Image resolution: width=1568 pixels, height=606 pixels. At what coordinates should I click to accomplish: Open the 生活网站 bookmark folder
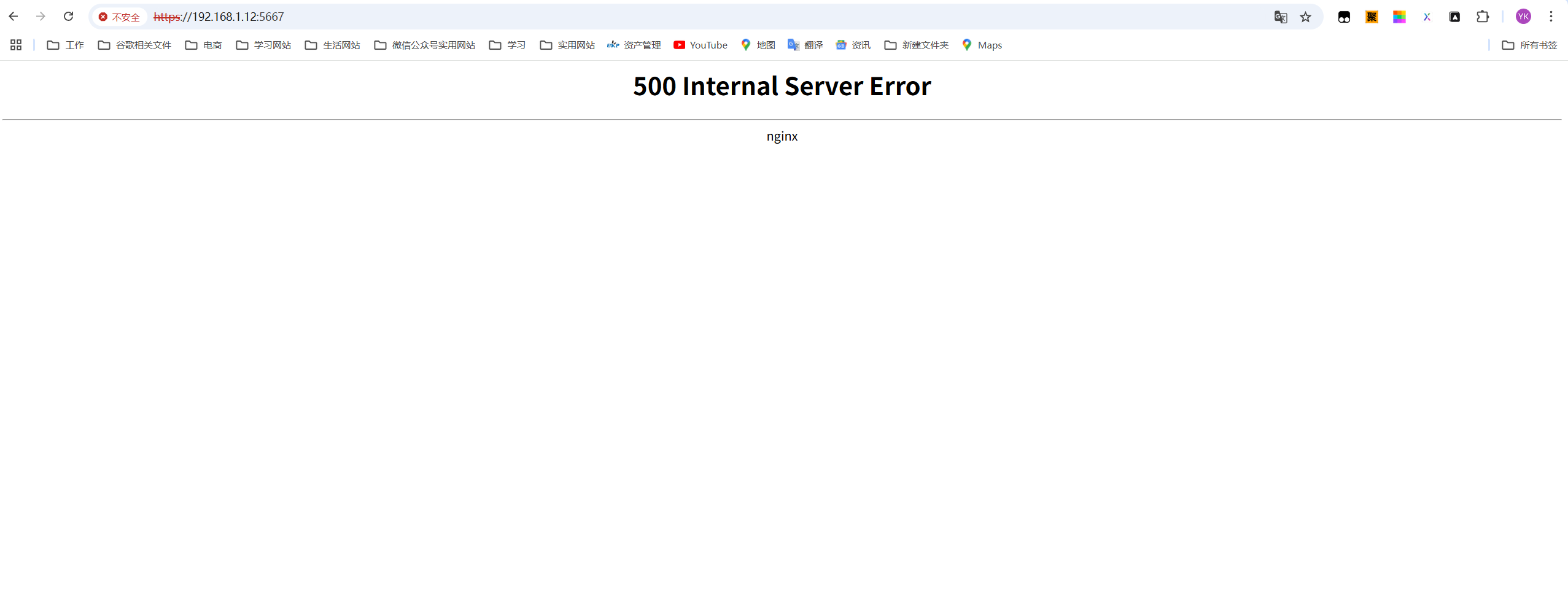(x=332, y=45)
